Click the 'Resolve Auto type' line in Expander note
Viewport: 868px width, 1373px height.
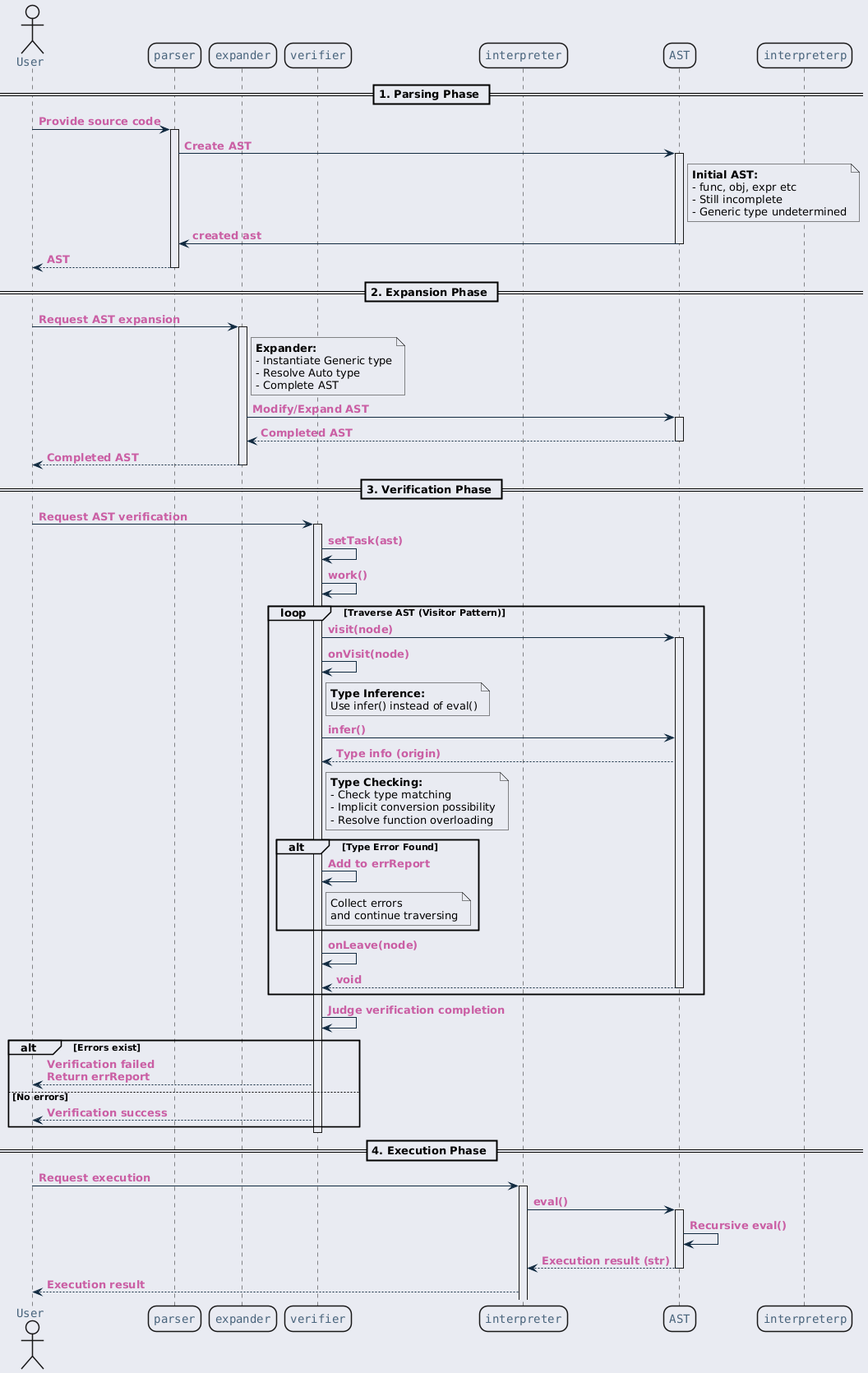(x=308, y=373)
